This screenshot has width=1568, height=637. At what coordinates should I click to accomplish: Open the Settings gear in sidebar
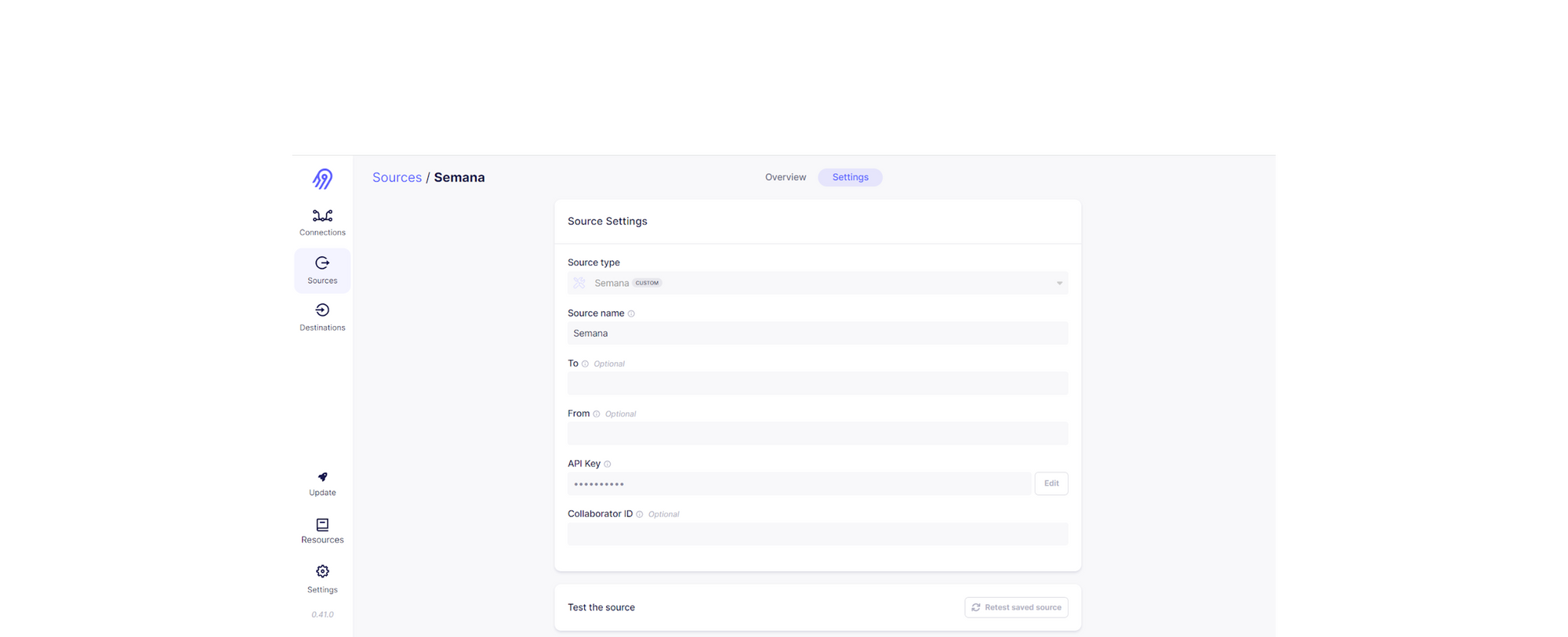coord(322,572)
